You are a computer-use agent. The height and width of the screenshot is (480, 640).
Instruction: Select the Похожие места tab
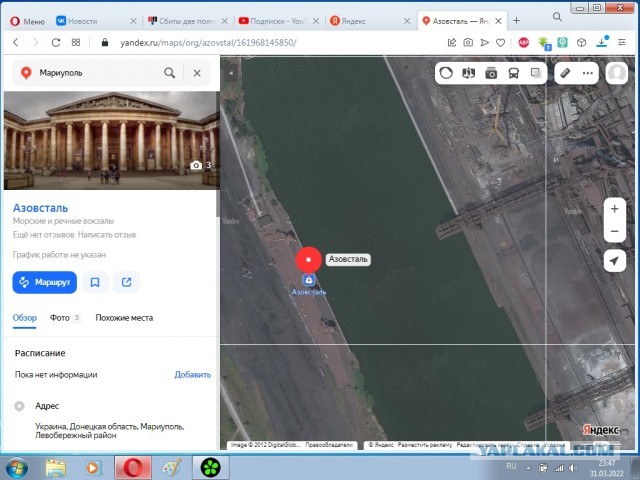point(124,318)
